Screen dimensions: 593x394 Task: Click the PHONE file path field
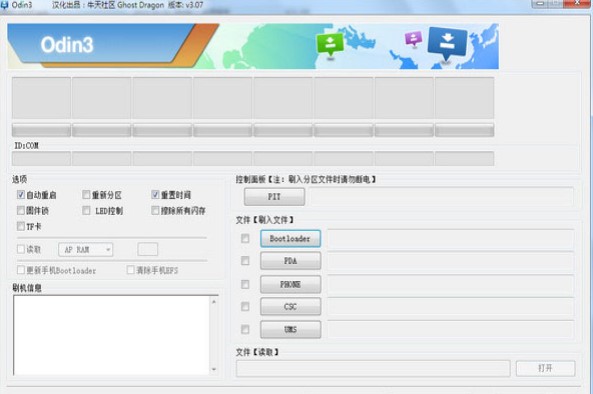click(450, 284)
